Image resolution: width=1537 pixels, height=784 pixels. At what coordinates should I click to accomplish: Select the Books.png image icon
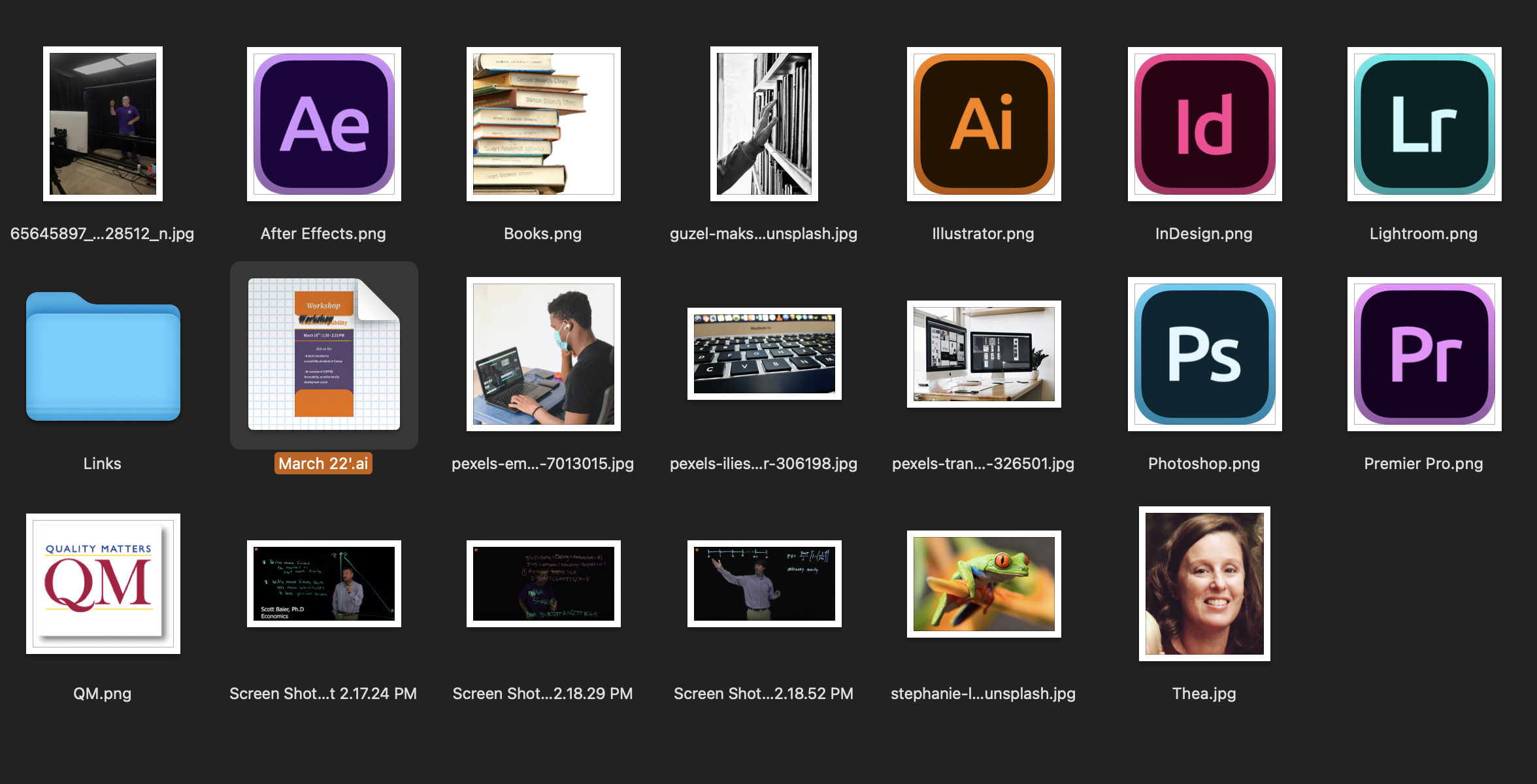point(543,124)
